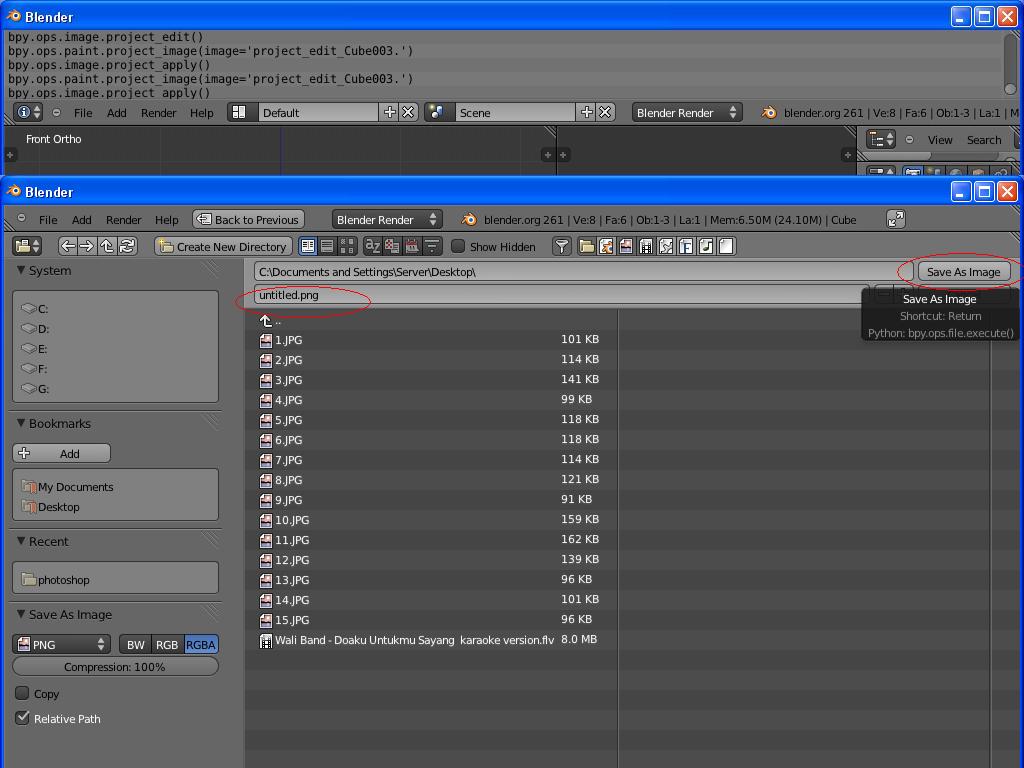Adjust Compression 100% slider
Screen dimensions: 1024x768
[x=115, y=667]
